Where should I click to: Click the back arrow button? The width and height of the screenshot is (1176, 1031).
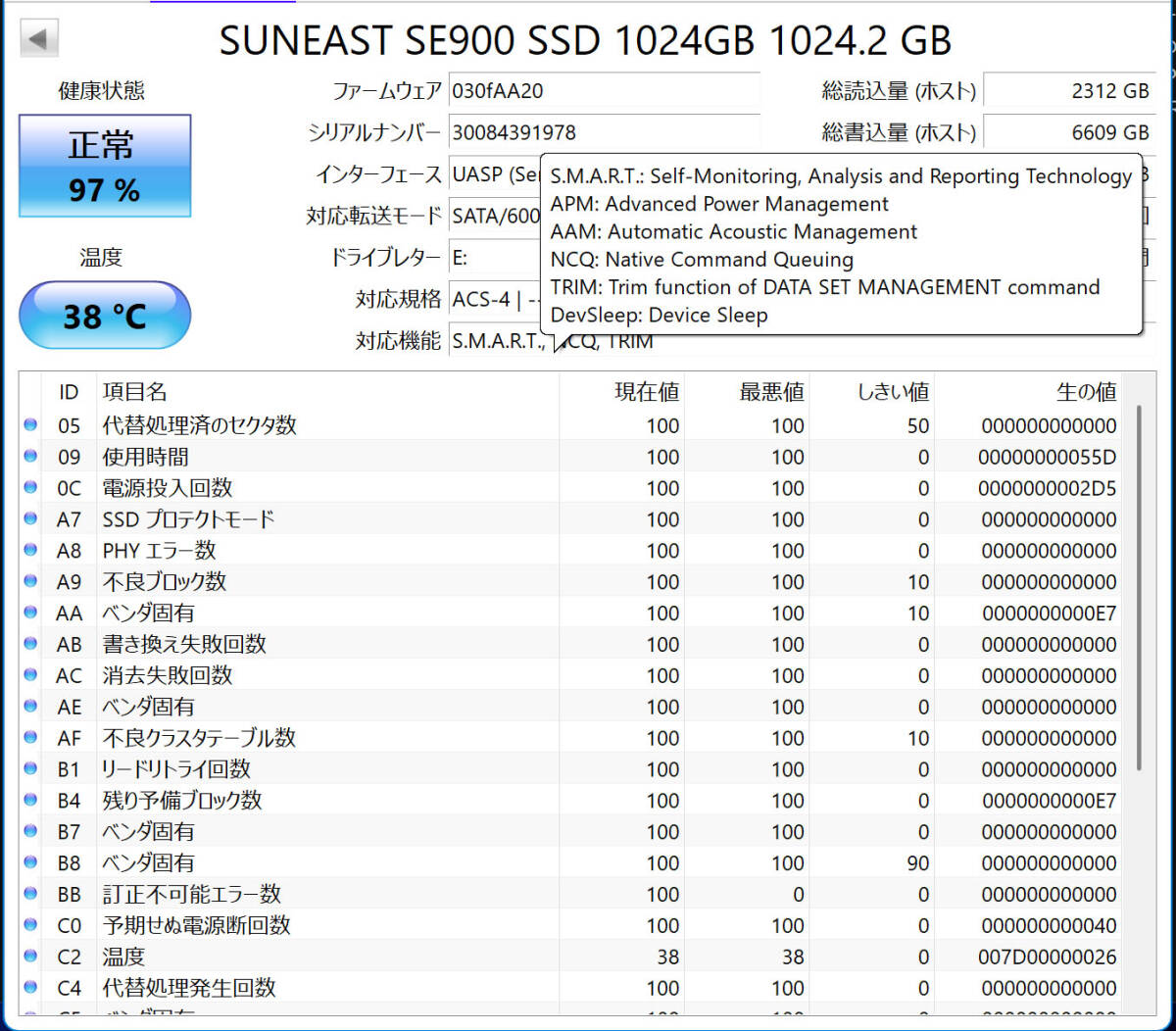39,39
